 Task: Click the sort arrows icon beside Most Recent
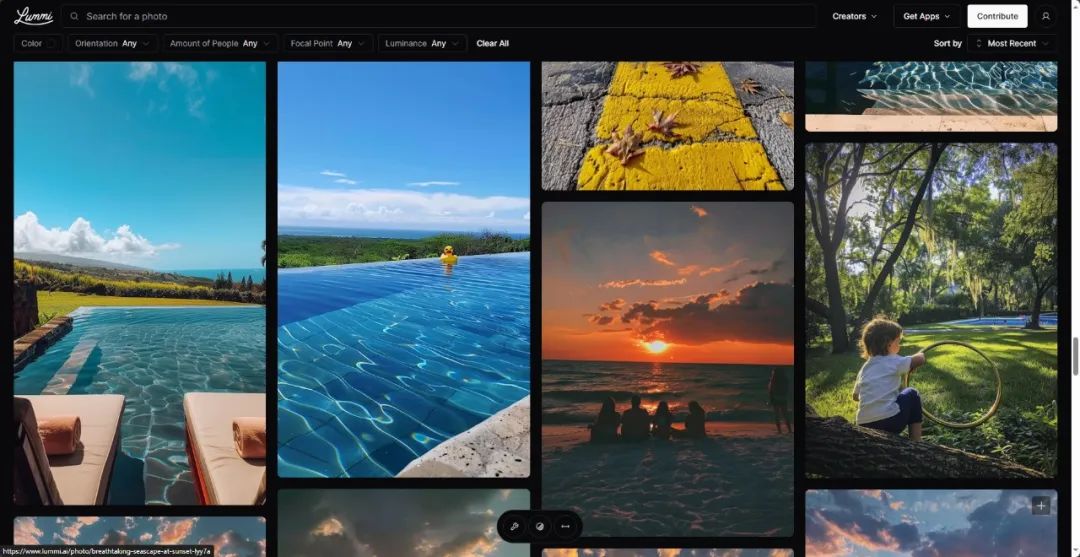tap(979, 44)
